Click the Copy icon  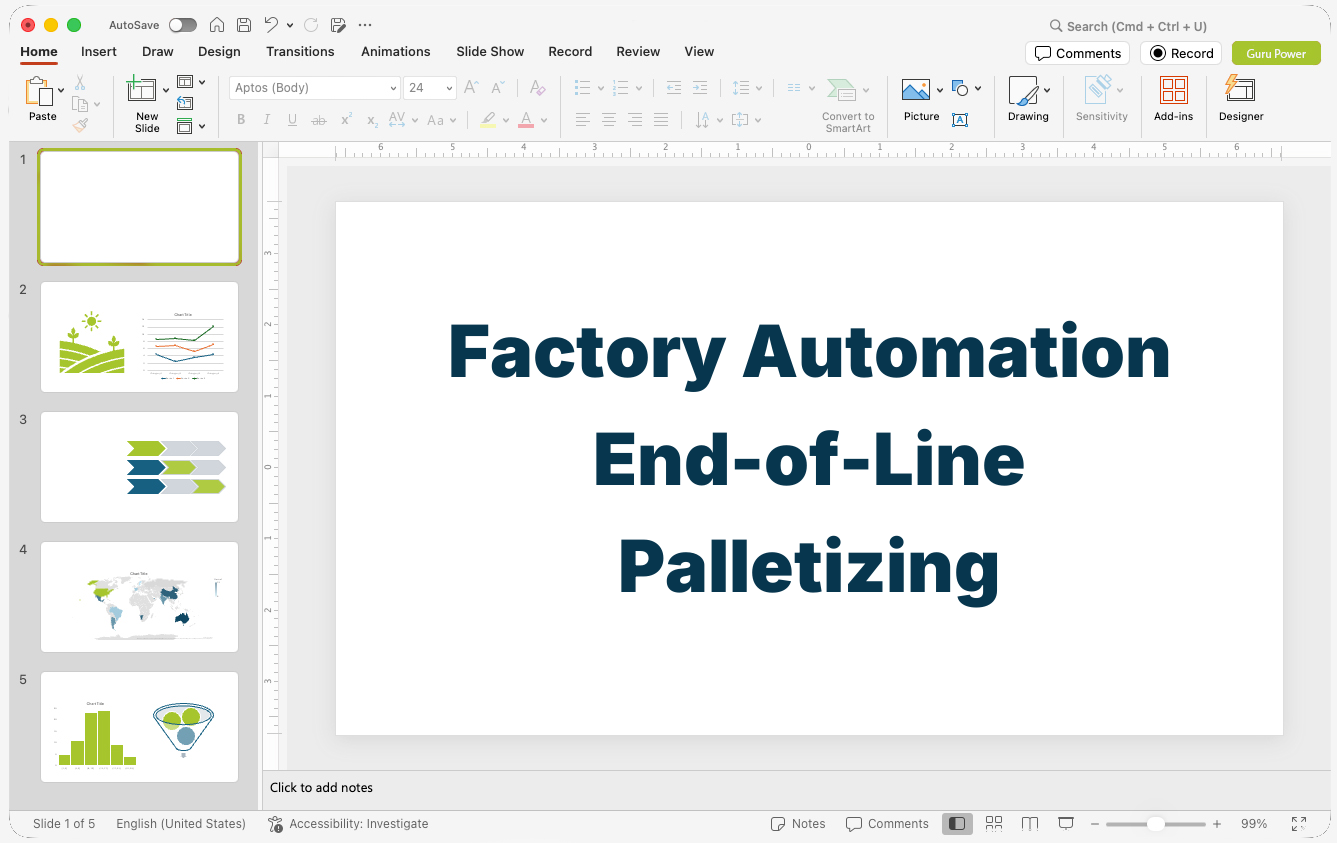tap(80, 104)
